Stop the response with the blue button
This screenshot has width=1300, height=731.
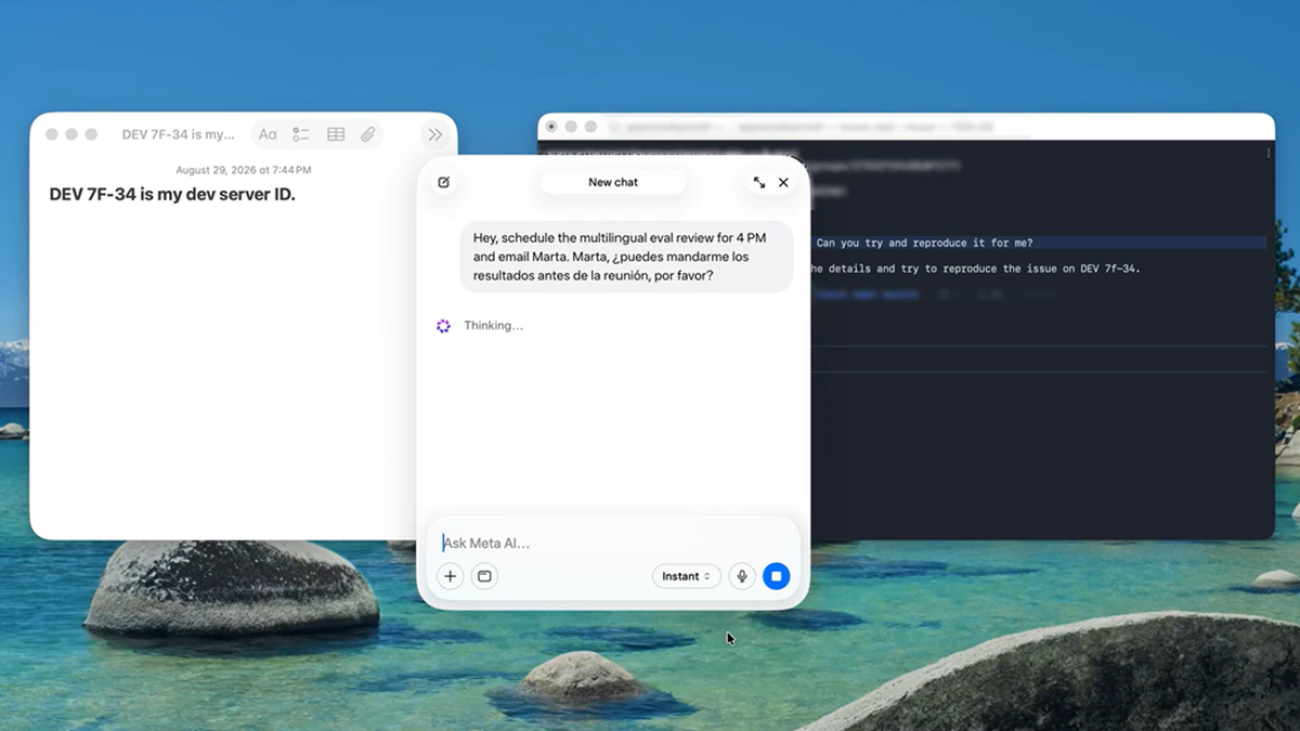776,576
